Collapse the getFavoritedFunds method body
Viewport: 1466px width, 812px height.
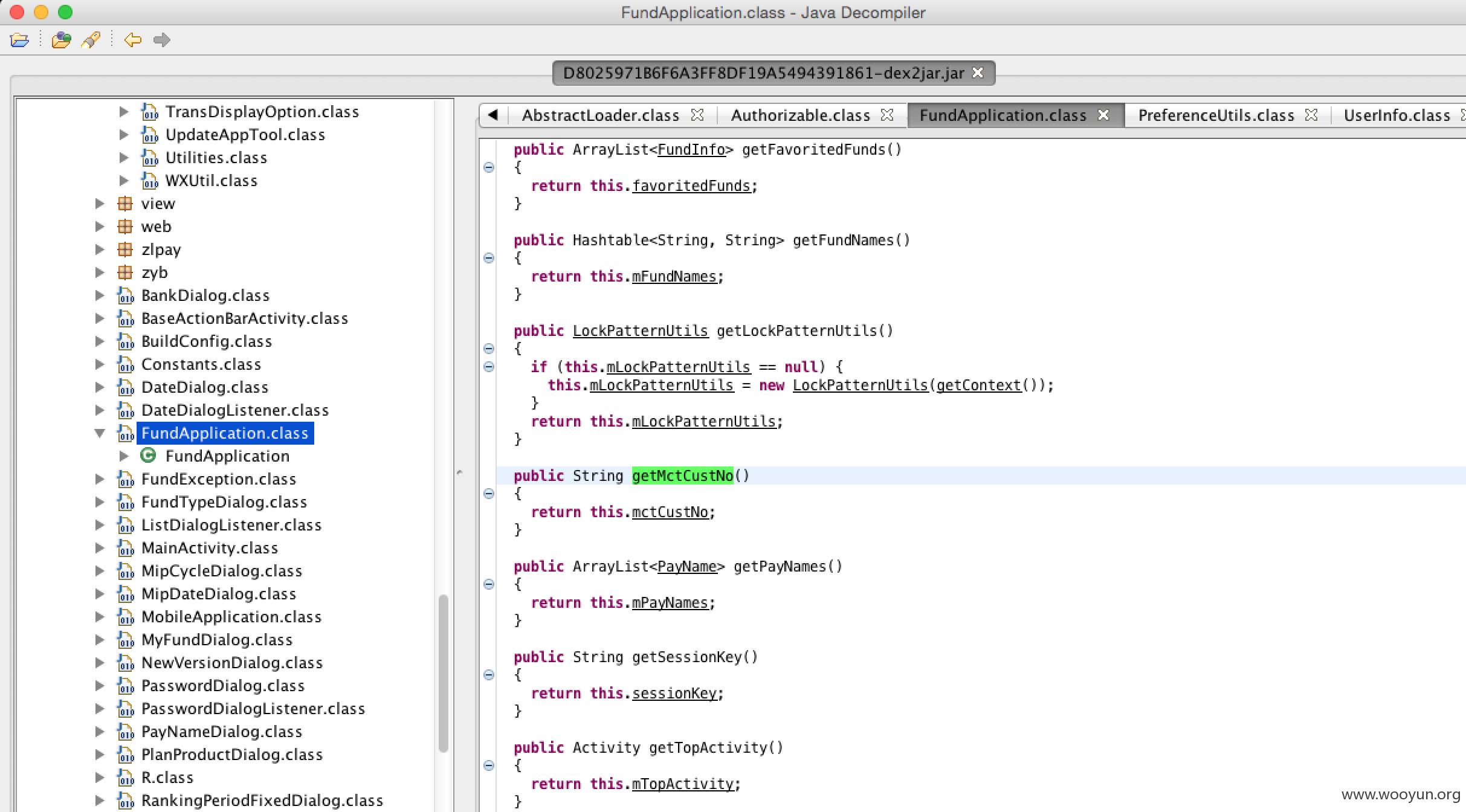[489, 167]
